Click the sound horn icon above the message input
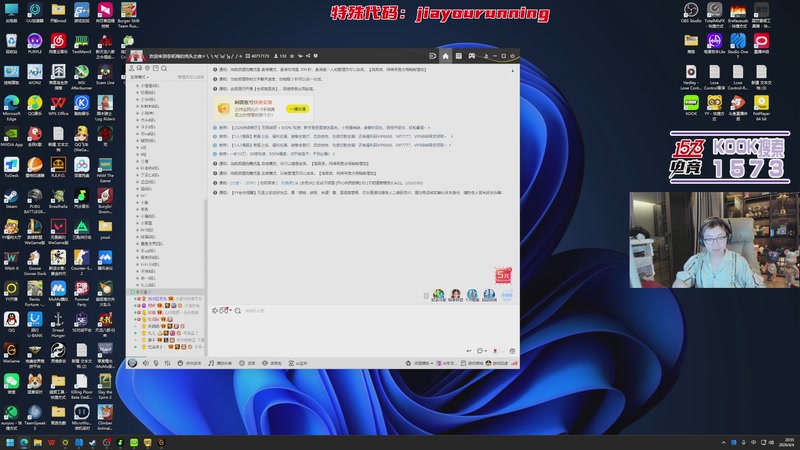The height and width of the screenshot is (450, 800). click(215, 311)
